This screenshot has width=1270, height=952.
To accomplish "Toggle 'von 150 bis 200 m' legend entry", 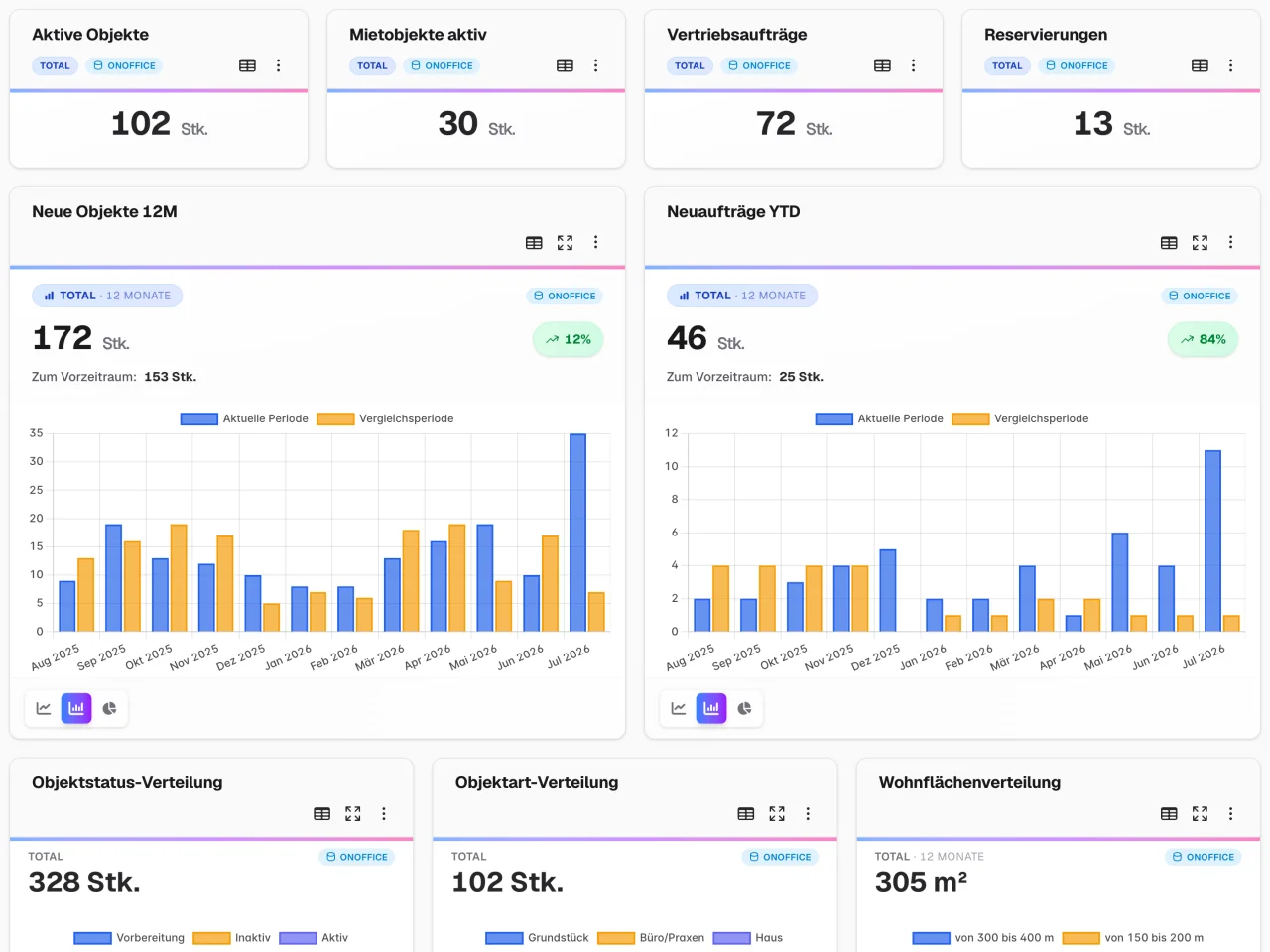I will coord(1133,938).
